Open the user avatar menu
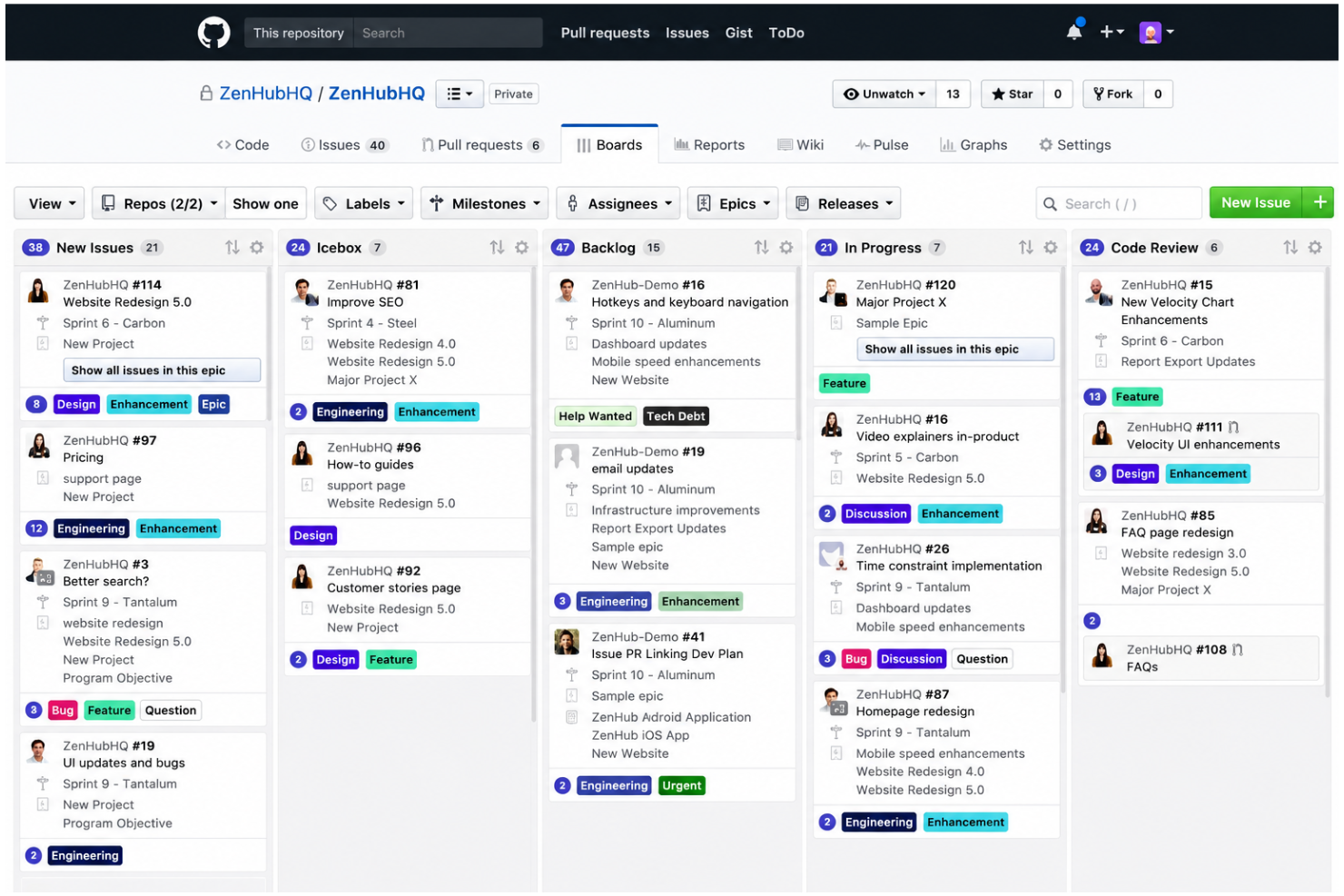This screenshot has height=896, width=1344. [1156, 33]
